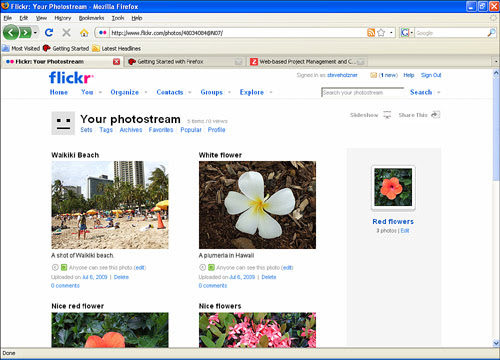Click the buddy icon avatar face
This screenshot has height=360, width=500.
pyautogui.click(x=63, y=123)
